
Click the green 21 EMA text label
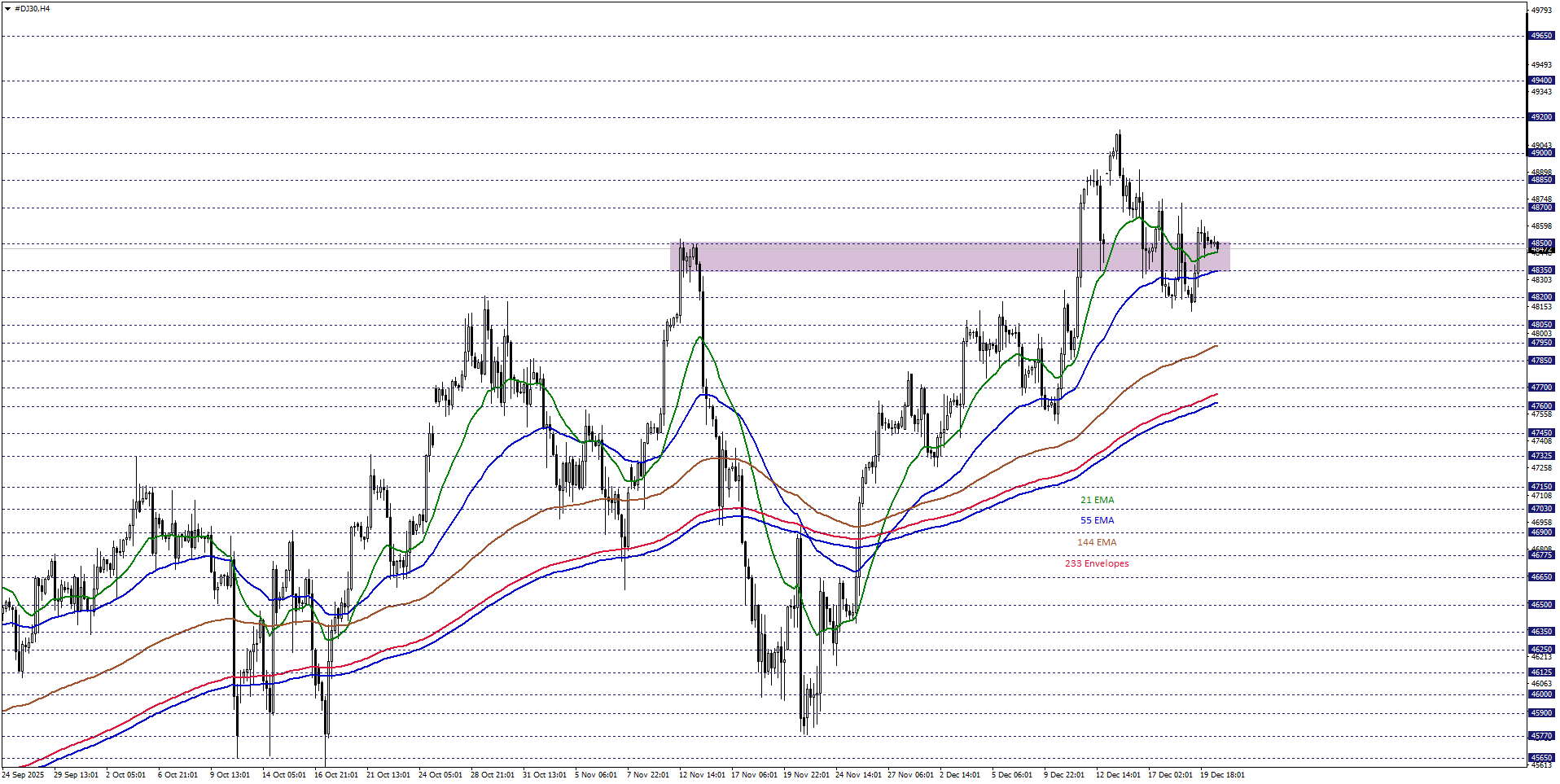point(1097,500)
